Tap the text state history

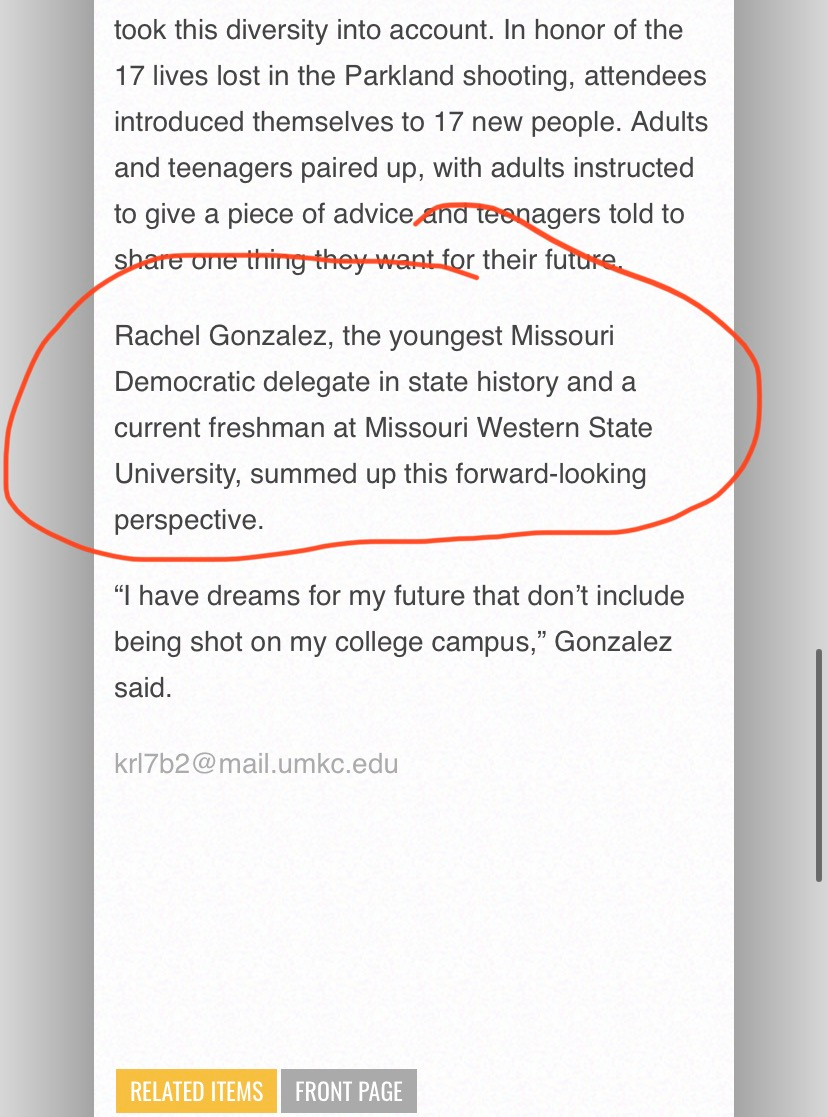click(484, 383)
